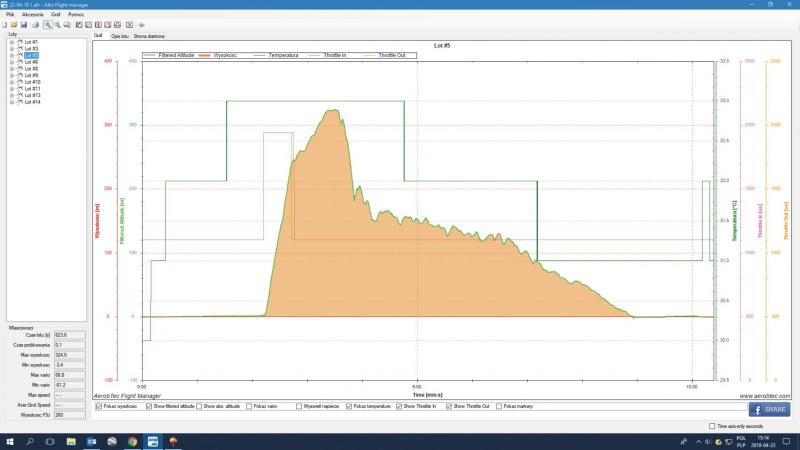800x450 pixels.
Task: Click the Print toolbar icon
Action: tap(35, 24)
